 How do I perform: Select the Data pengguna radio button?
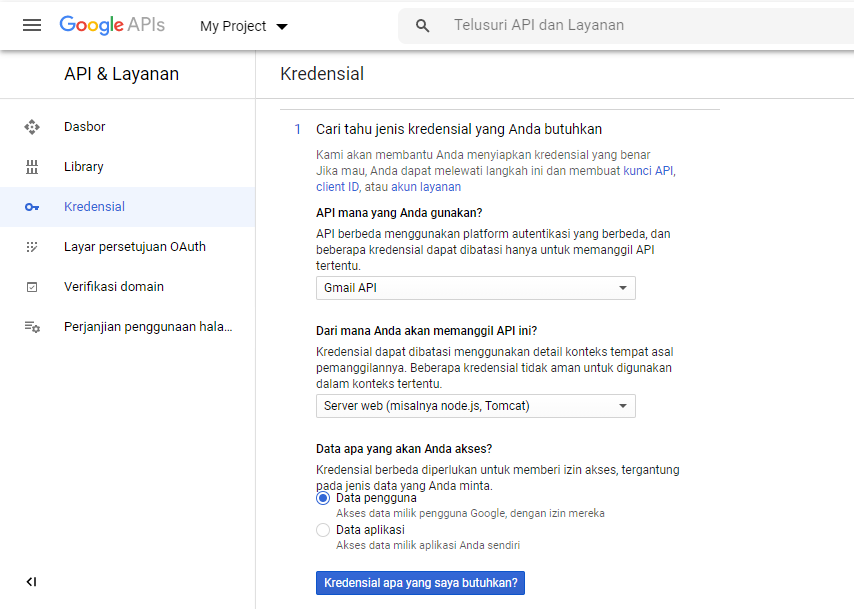point(323,498)
